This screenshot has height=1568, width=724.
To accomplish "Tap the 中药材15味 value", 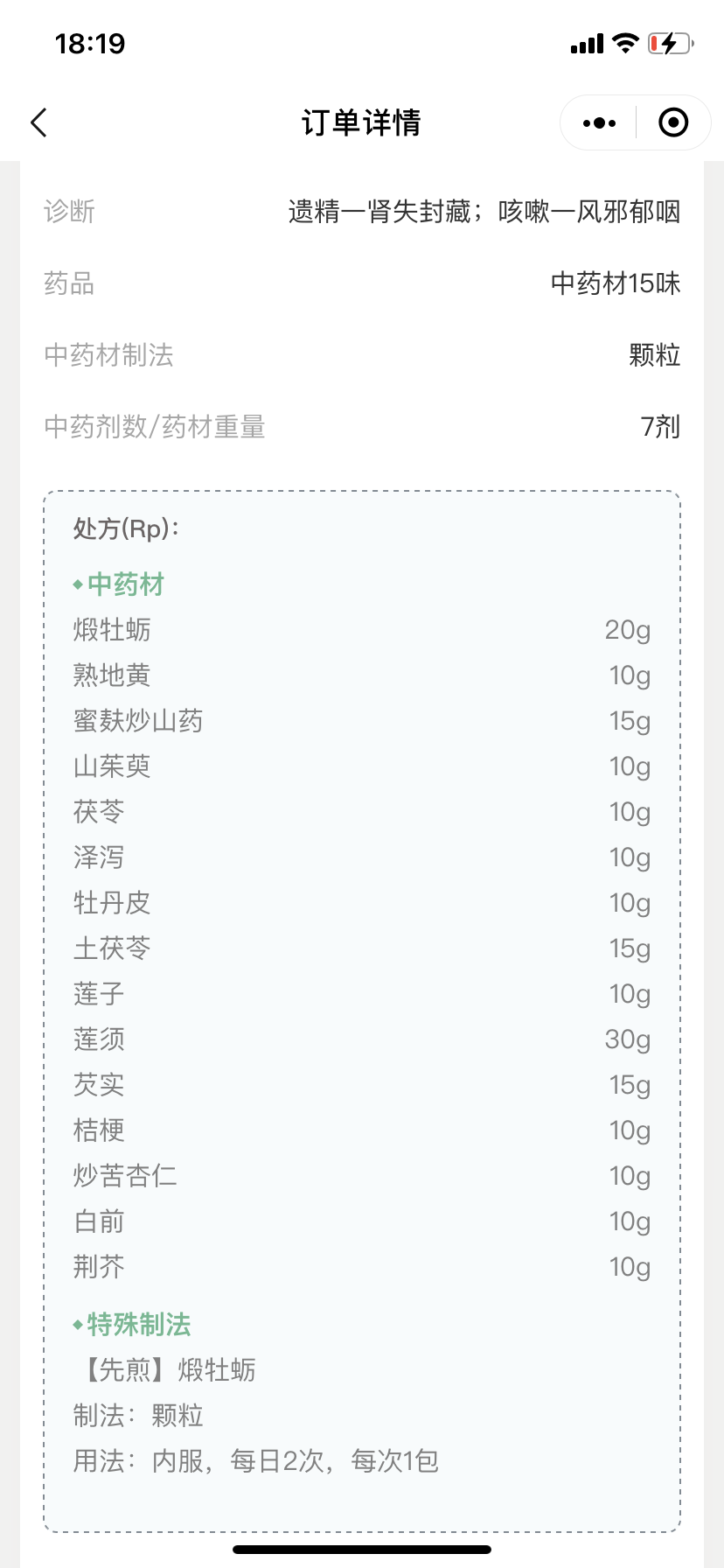I will tap(615, 283).
